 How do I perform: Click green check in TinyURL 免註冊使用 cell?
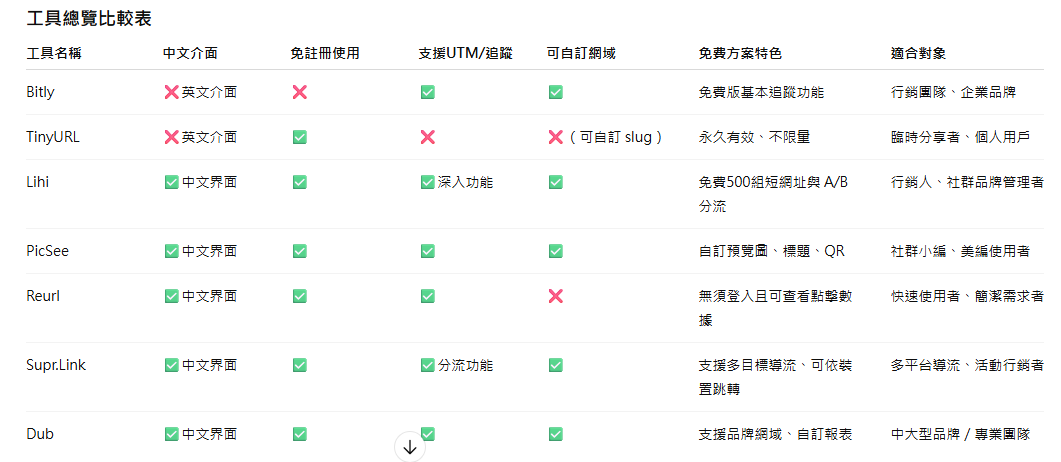pyautogui.click(x=299, y=137)
